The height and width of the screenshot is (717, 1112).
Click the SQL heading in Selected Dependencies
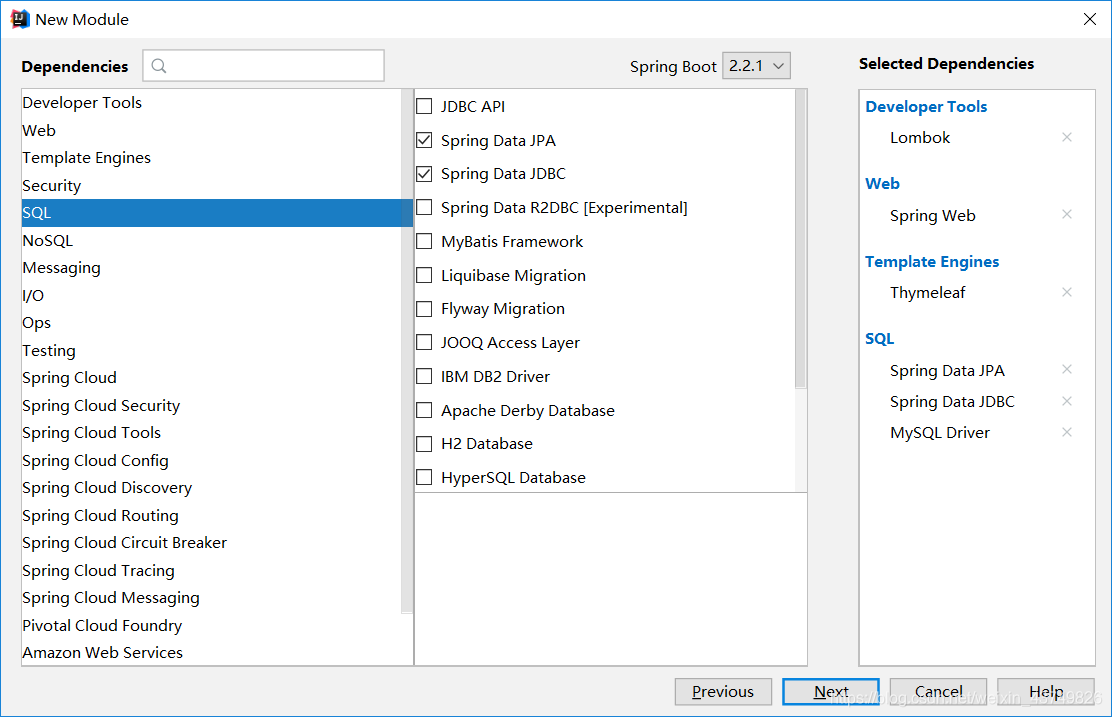[879, 339]
